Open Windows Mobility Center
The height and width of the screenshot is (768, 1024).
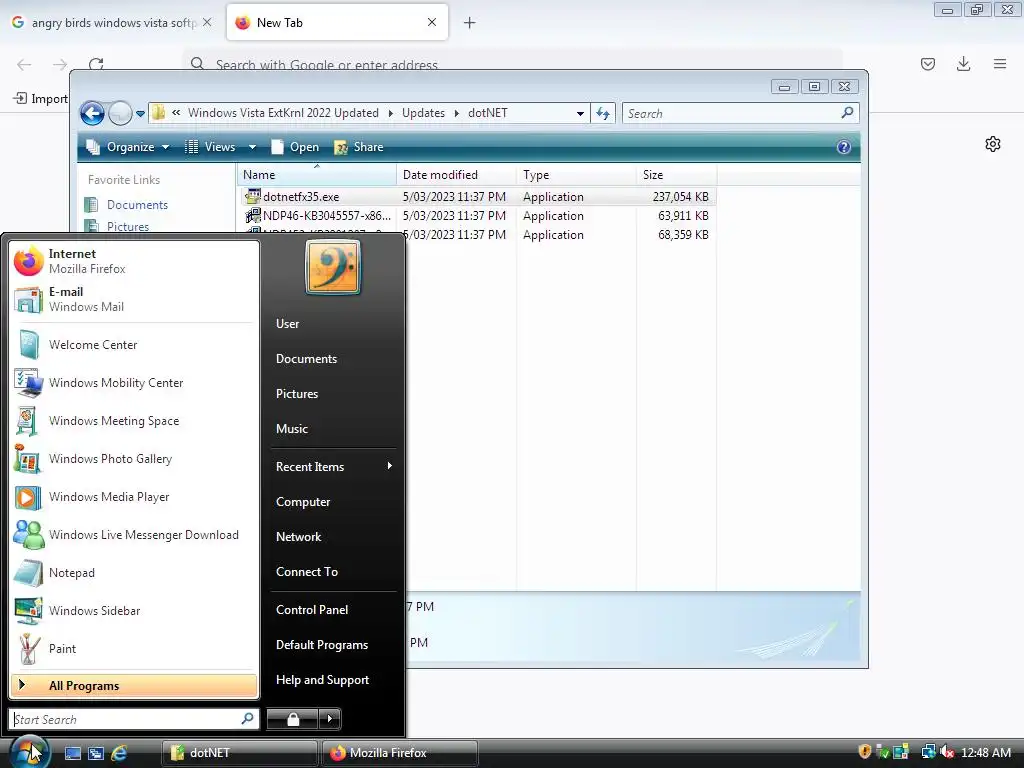tap(134, 383)
